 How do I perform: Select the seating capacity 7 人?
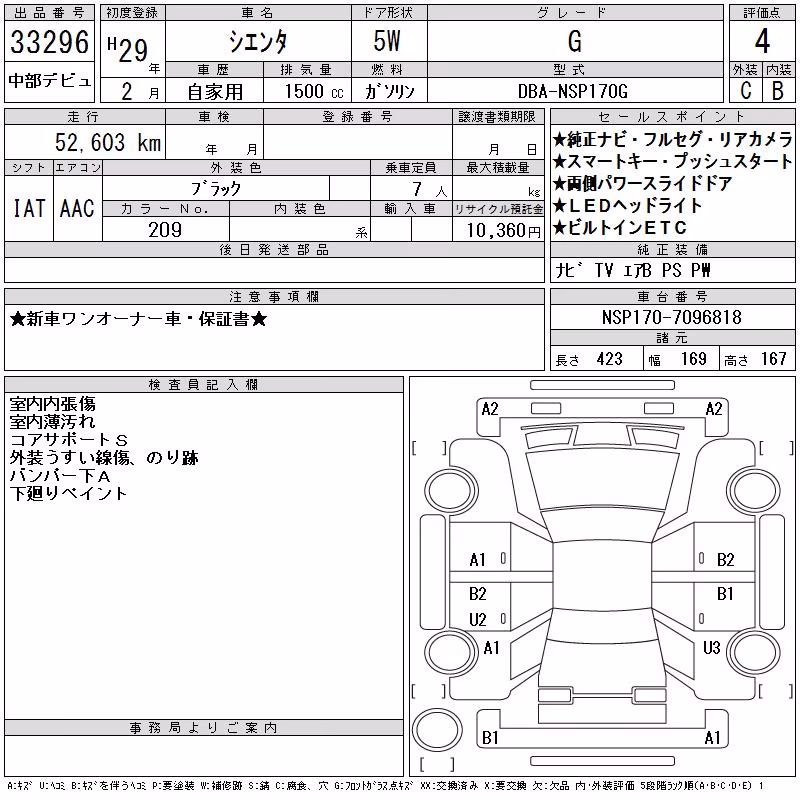(429, 190)
